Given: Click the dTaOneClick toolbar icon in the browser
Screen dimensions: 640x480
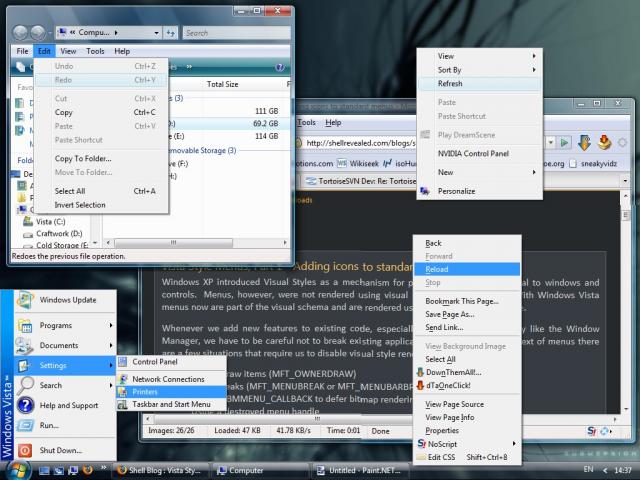Looking at the screenshot, I should pos(604,142).
